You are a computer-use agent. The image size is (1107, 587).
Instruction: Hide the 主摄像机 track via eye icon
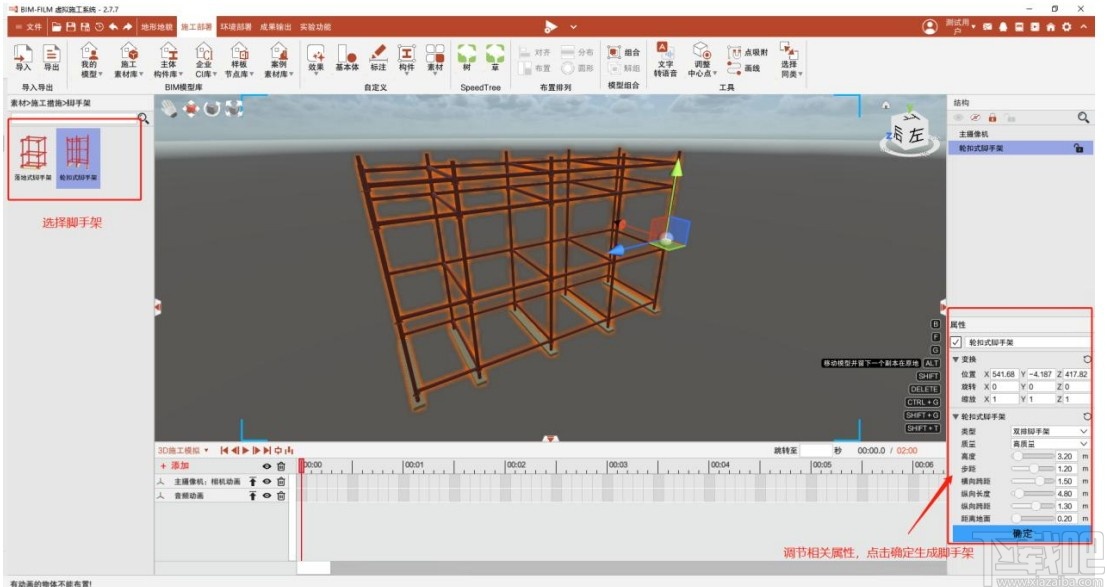266,482
